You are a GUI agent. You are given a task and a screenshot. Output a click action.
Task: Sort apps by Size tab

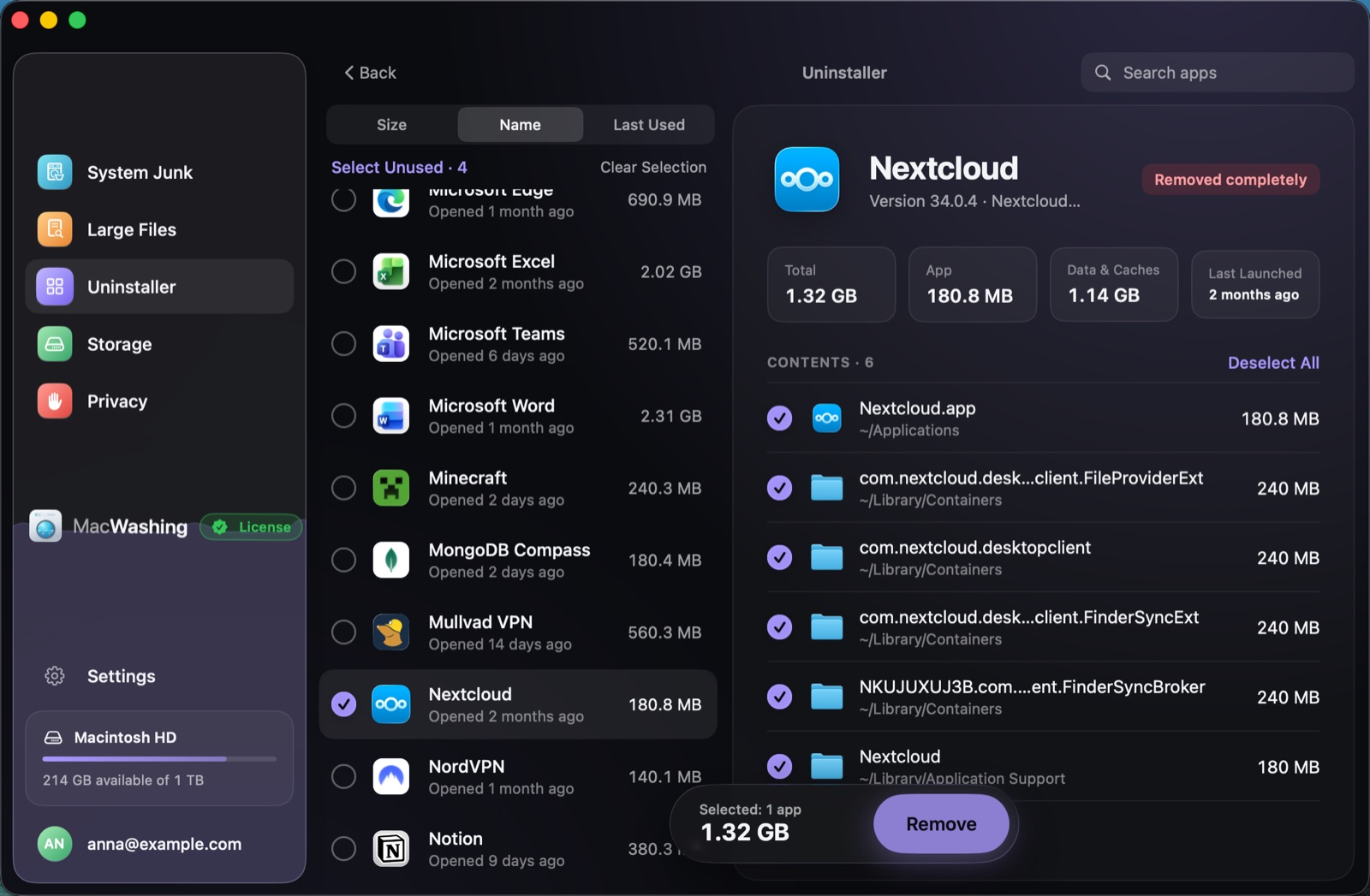[392, 125]
